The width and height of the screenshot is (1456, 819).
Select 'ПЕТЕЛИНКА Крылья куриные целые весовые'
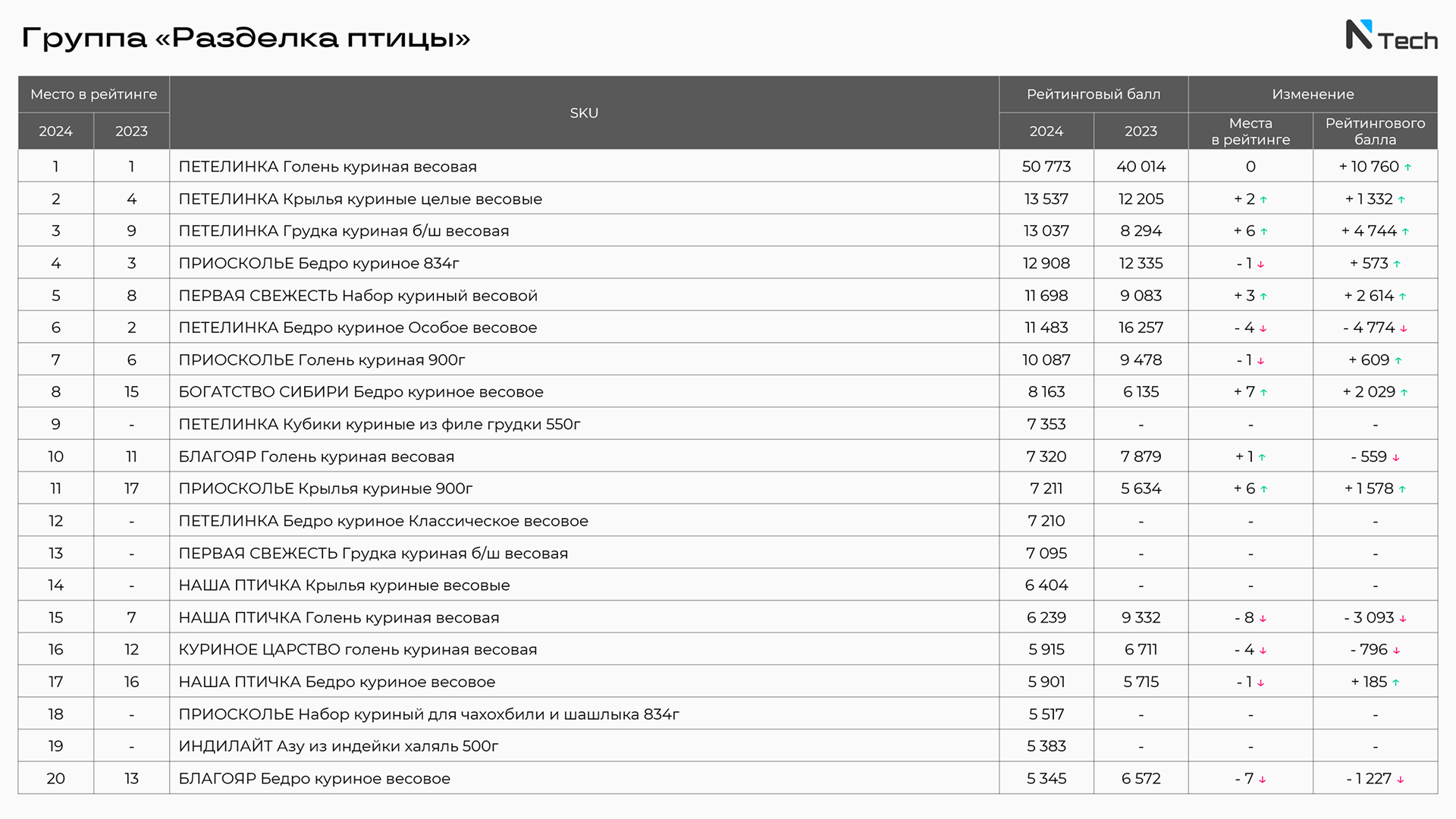pyautogui.click(x=360, y=199)
